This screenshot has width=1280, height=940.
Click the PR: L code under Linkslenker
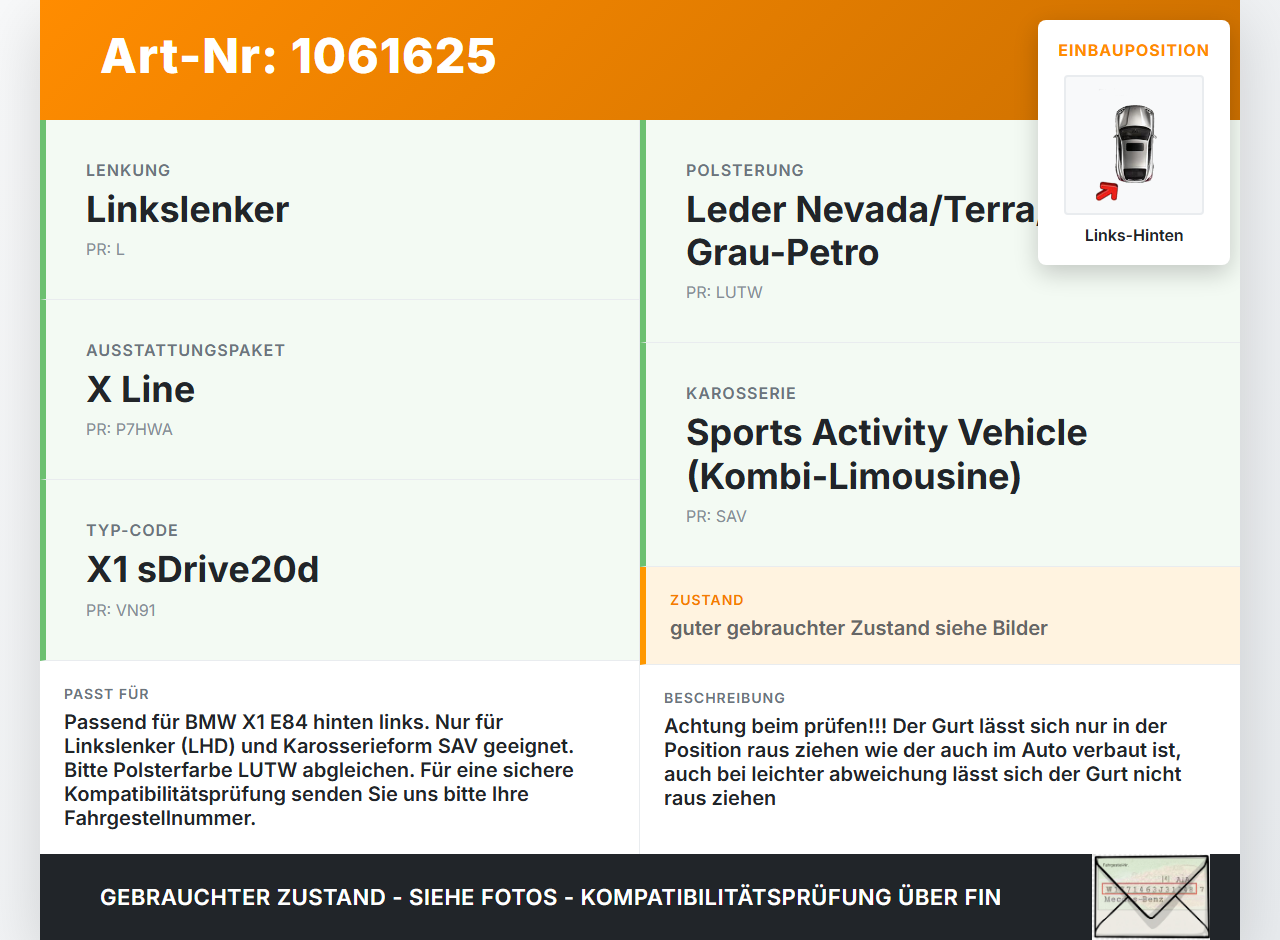105,250
